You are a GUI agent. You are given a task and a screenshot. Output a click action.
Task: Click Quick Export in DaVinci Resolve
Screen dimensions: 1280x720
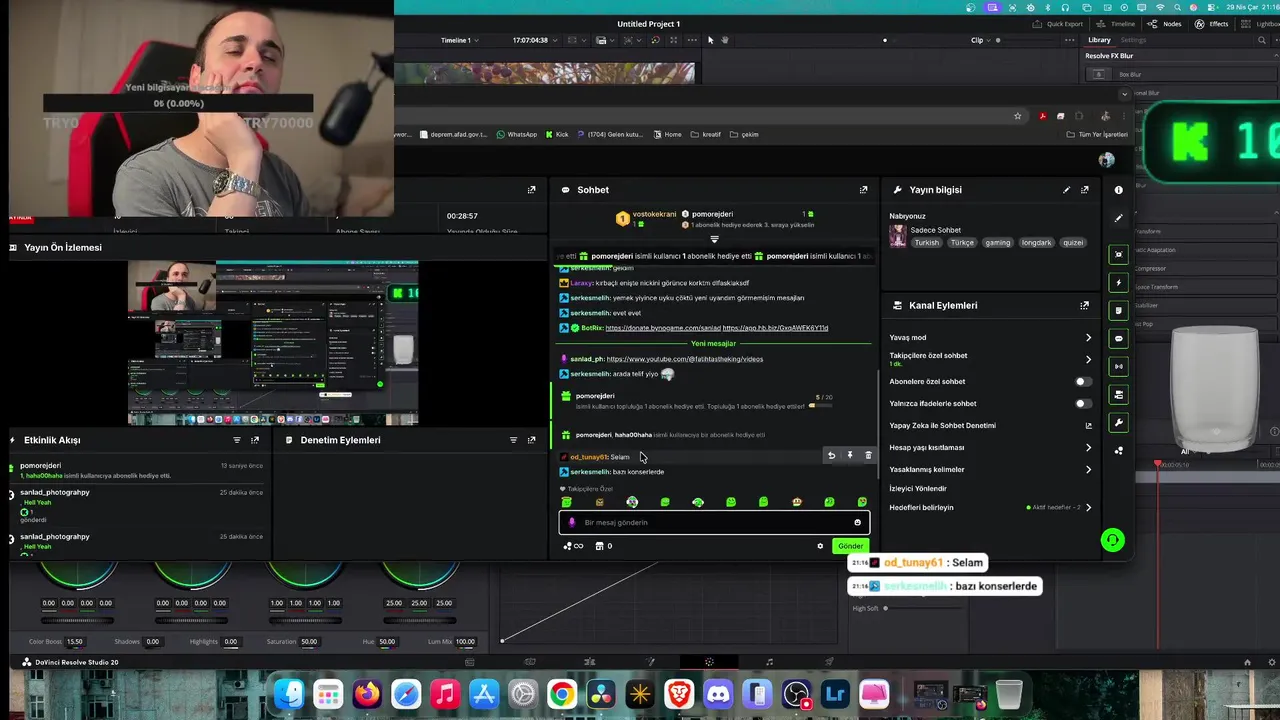(1058, 24)
